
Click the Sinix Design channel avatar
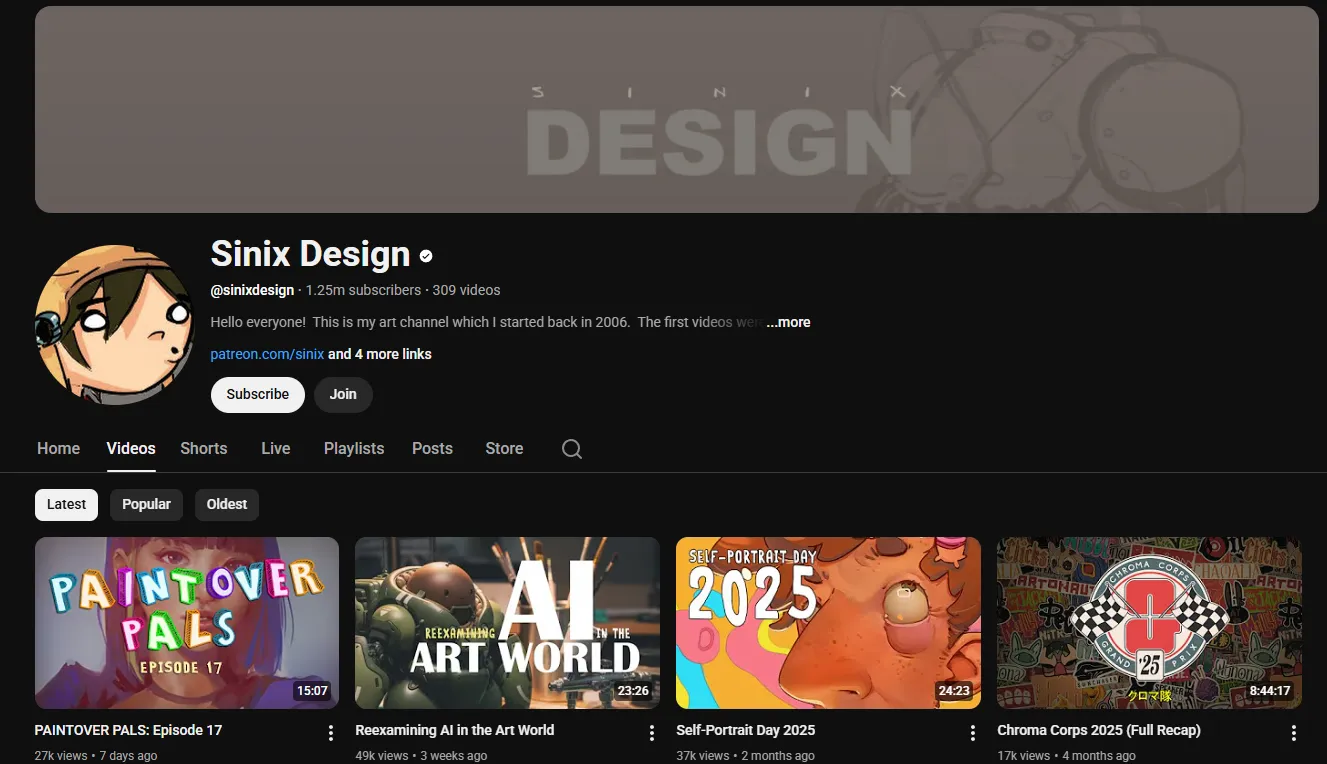pyautogui.click(x=114, y=323)
